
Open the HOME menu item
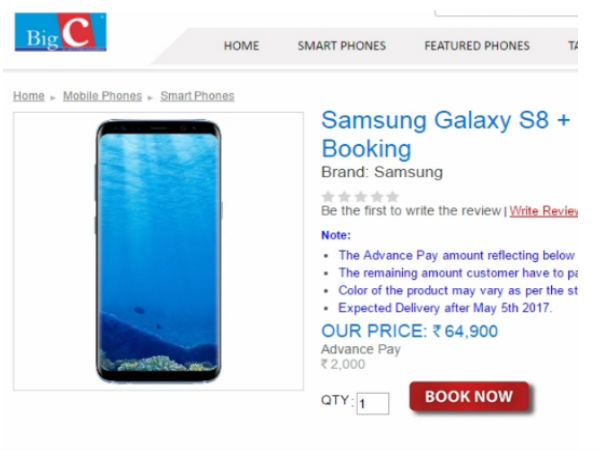(241, 46)
